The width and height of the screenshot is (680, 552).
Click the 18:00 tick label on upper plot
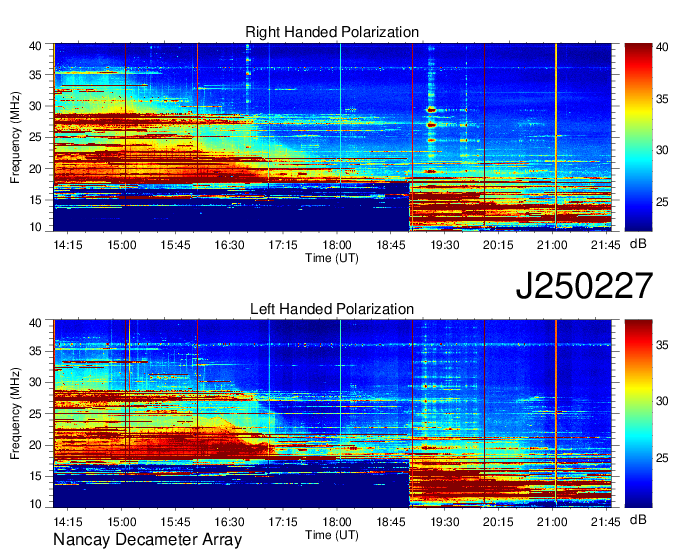pyautogui.click(x=337, y=245)
